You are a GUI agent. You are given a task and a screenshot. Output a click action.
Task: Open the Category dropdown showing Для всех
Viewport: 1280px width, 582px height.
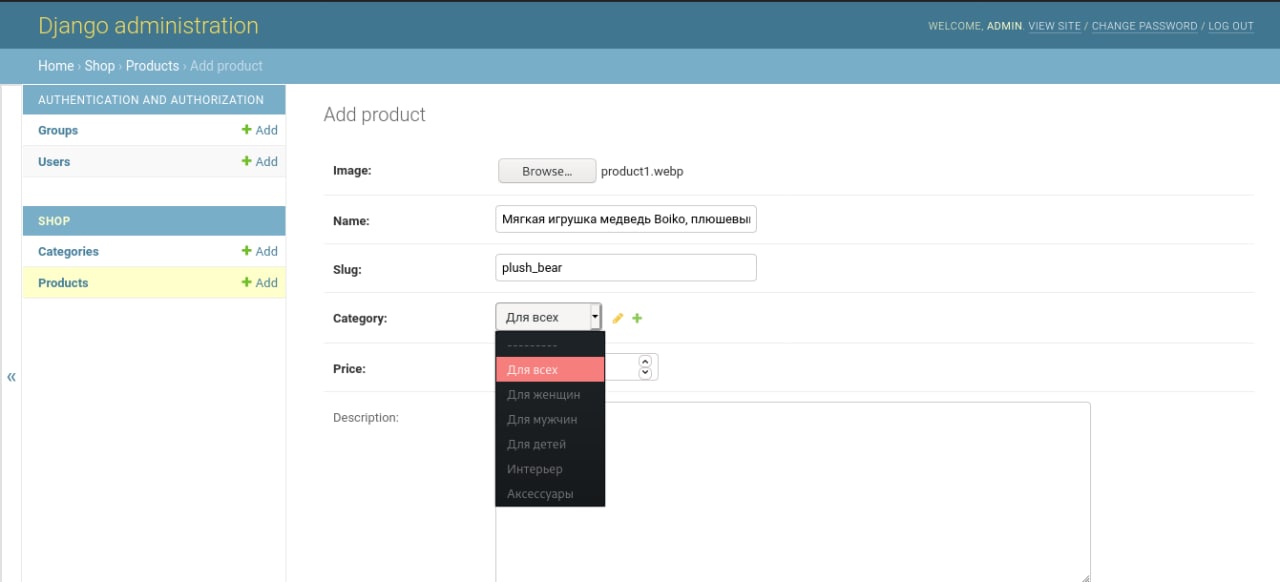pos(549,317)
